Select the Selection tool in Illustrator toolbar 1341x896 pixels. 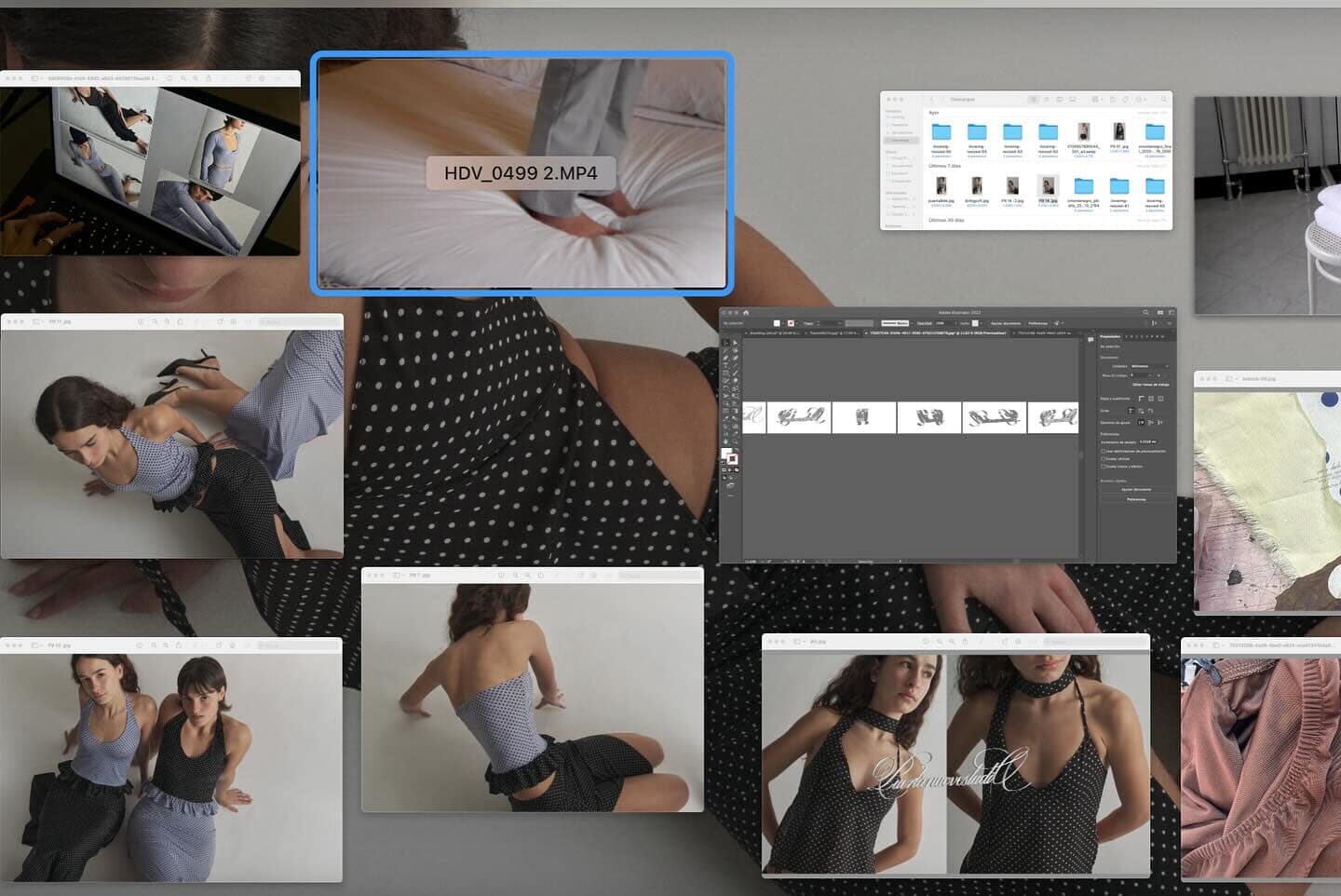[725, 343]
